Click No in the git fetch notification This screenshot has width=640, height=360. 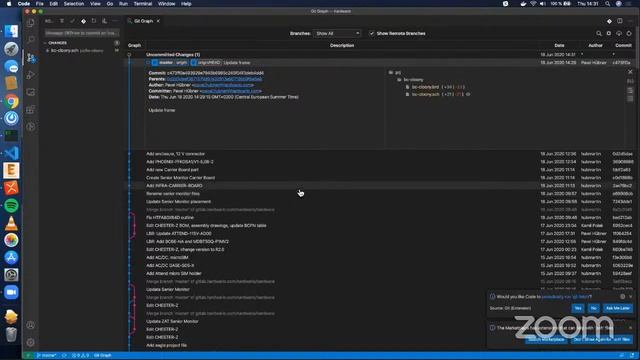coord(593,308)
